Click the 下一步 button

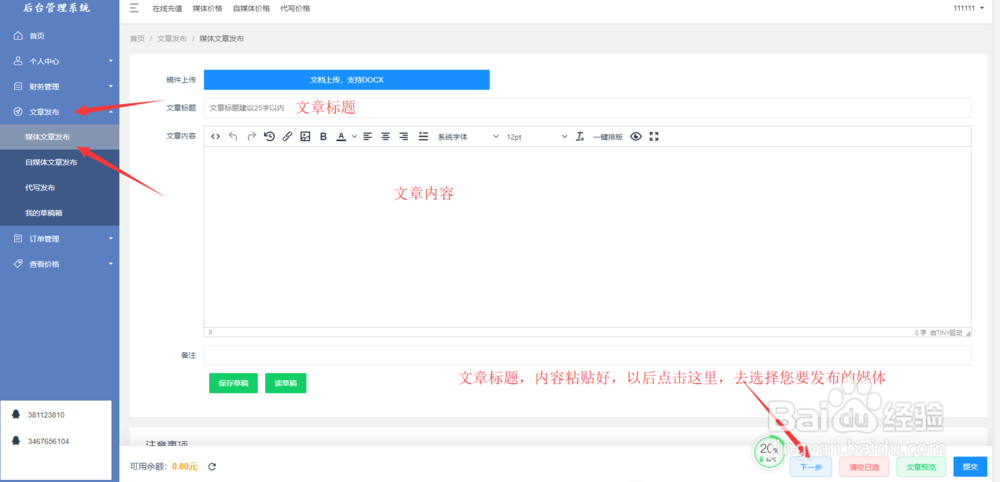(811, 467)
